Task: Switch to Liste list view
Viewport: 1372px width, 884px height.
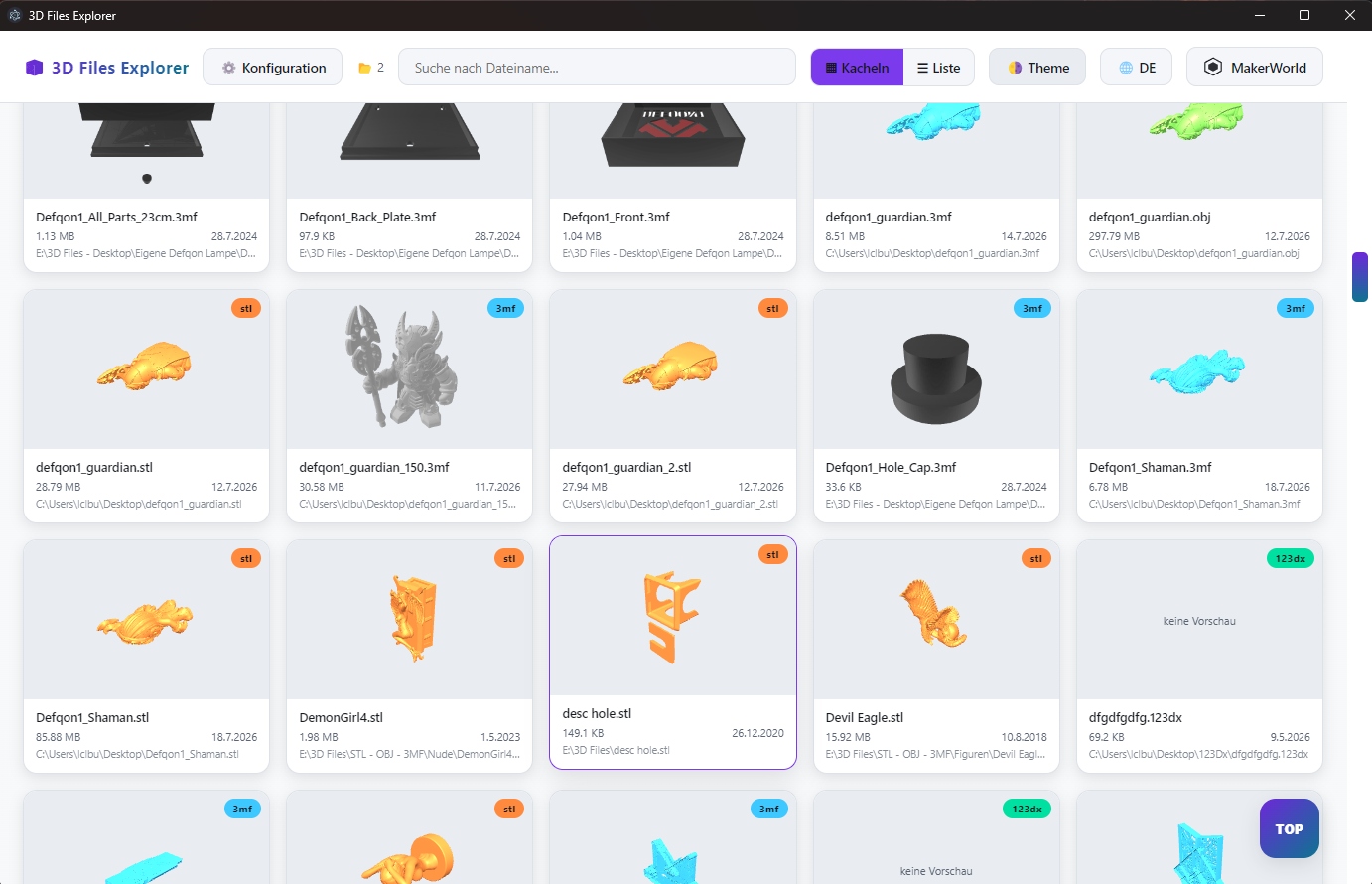Action: [939, 68]
